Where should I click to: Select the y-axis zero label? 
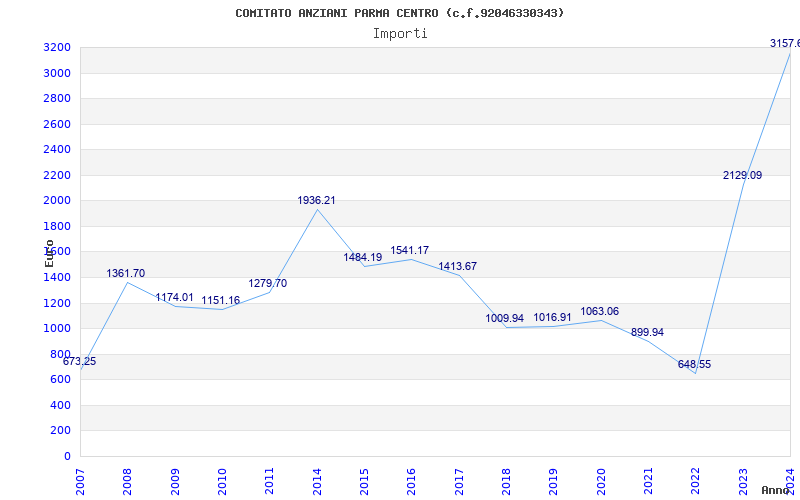point(67,457)
